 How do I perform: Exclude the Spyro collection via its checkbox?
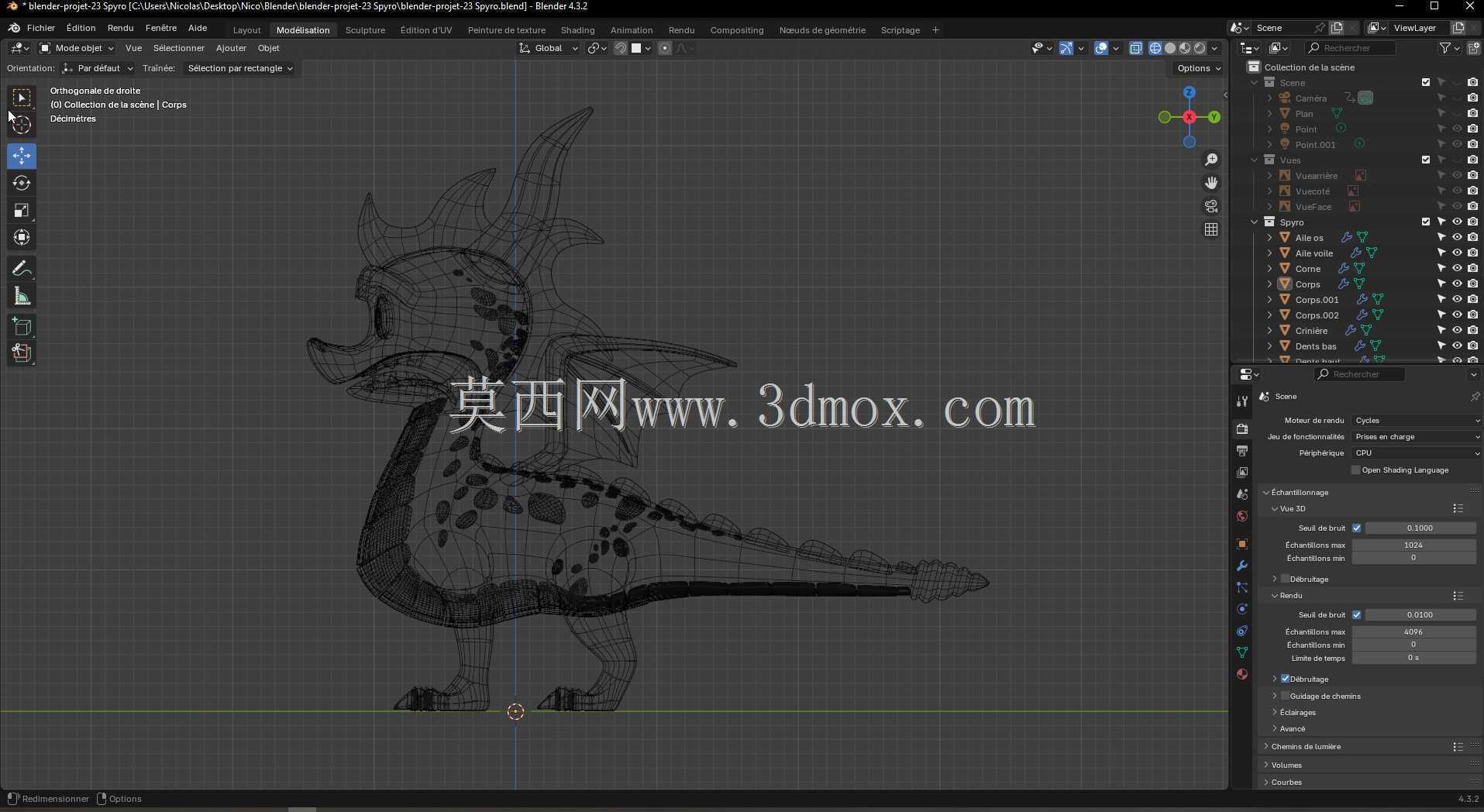point(1425,222)
